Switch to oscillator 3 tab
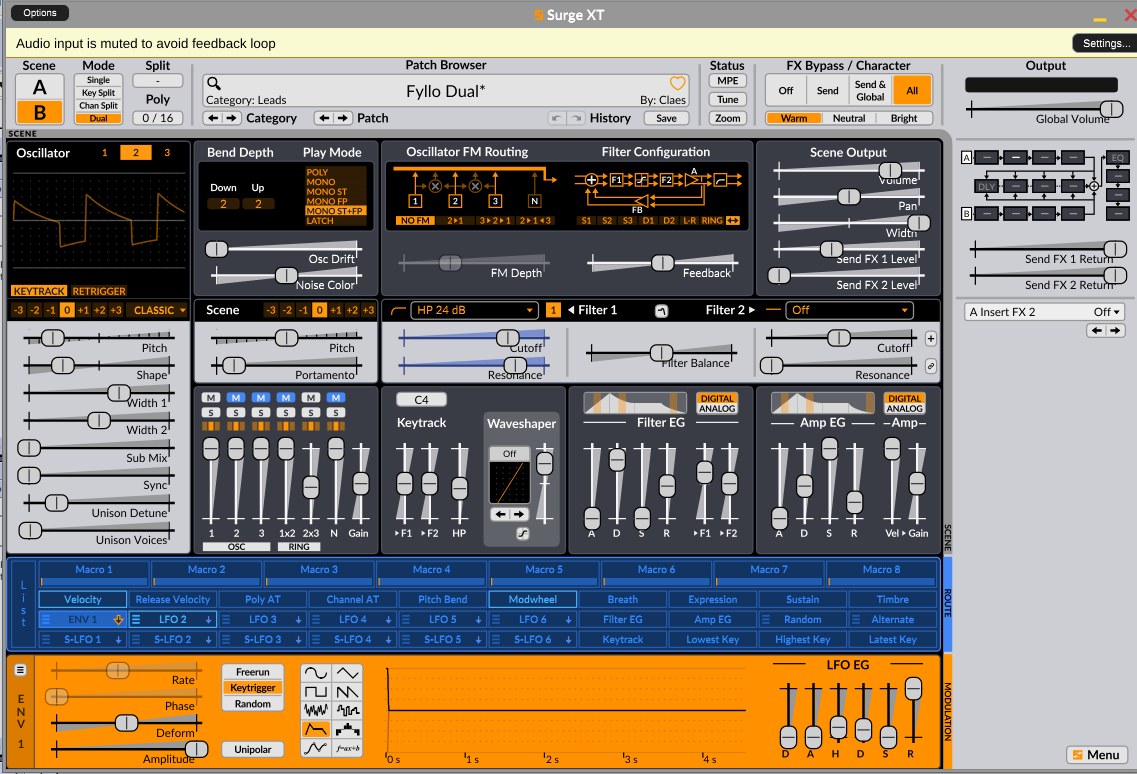Image resolution: width=1137 pixels, height=774 pixels. point(167,152)
